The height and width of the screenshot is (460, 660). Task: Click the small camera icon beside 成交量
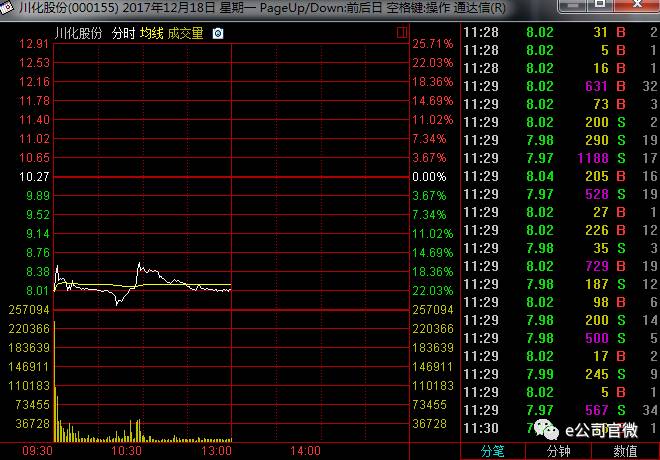[218, 33]
